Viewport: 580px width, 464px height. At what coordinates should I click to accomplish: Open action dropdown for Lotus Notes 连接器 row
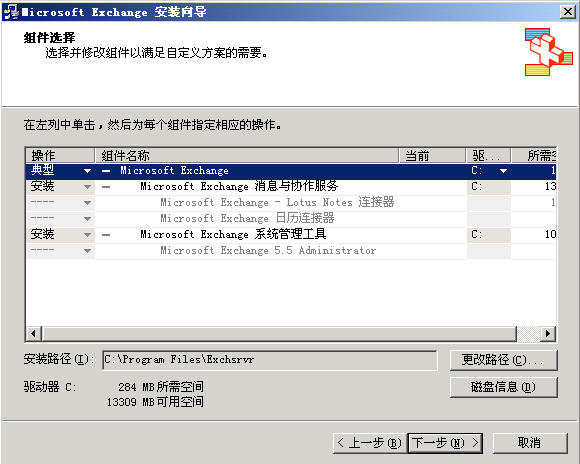87,203
